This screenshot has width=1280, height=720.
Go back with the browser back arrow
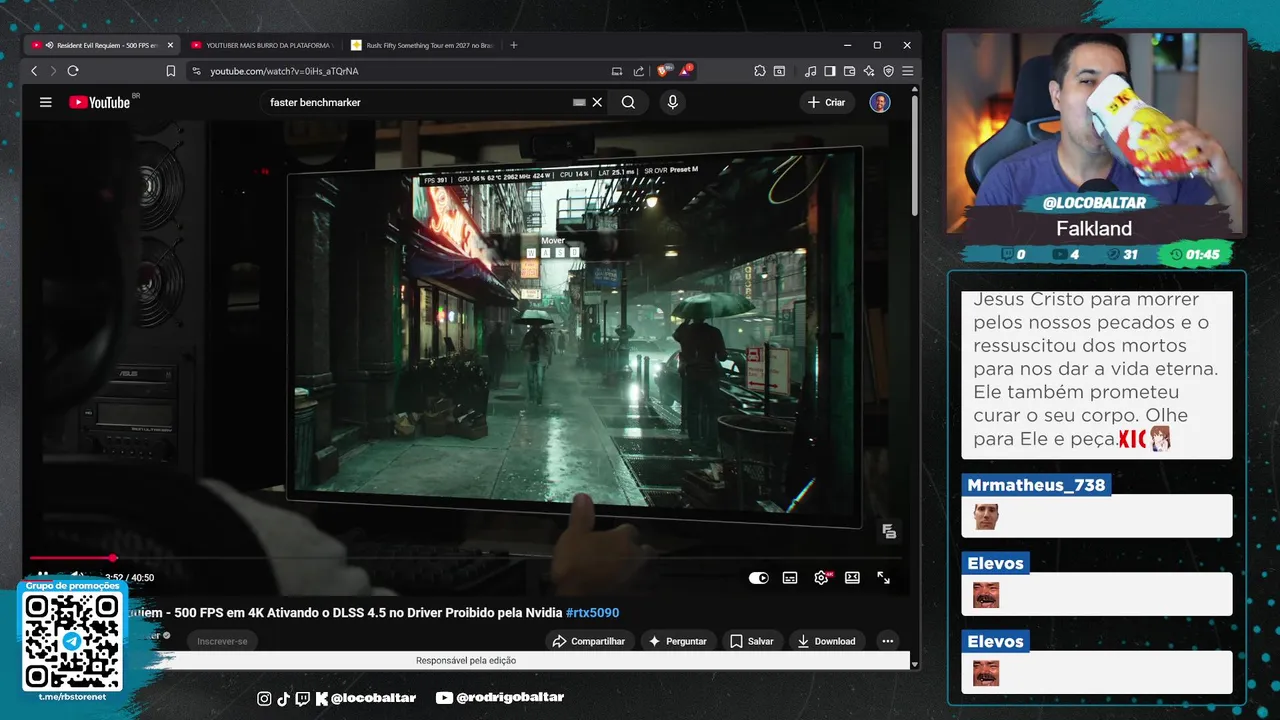(34, 71)
